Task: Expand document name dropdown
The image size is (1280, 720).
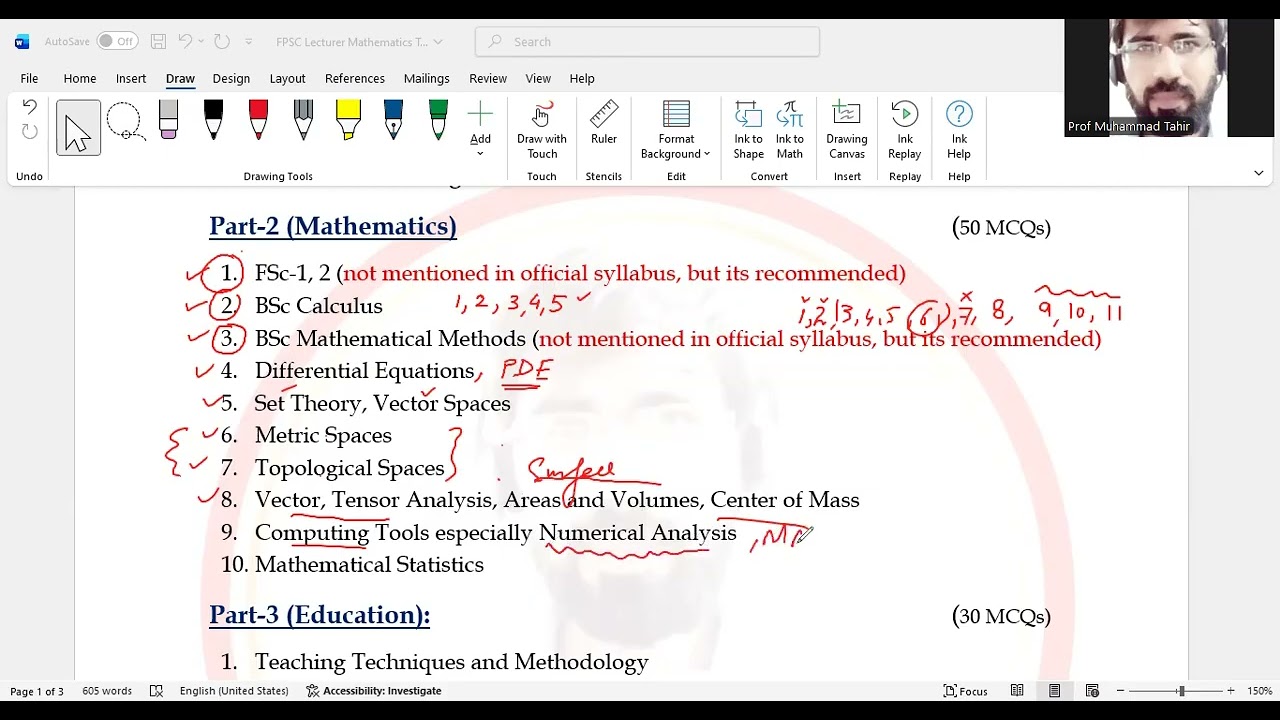Action: pos(438,42)
